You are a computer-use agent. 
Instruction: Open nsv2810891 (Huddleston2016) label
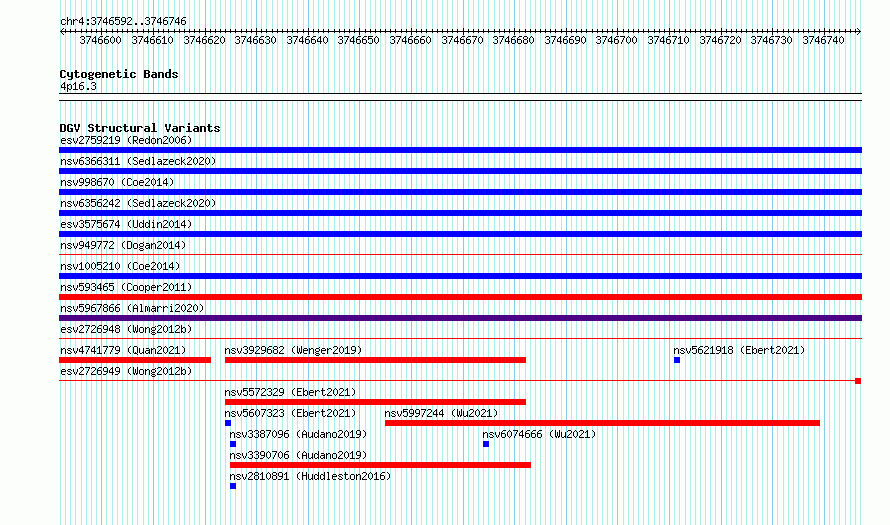(310, 476)
